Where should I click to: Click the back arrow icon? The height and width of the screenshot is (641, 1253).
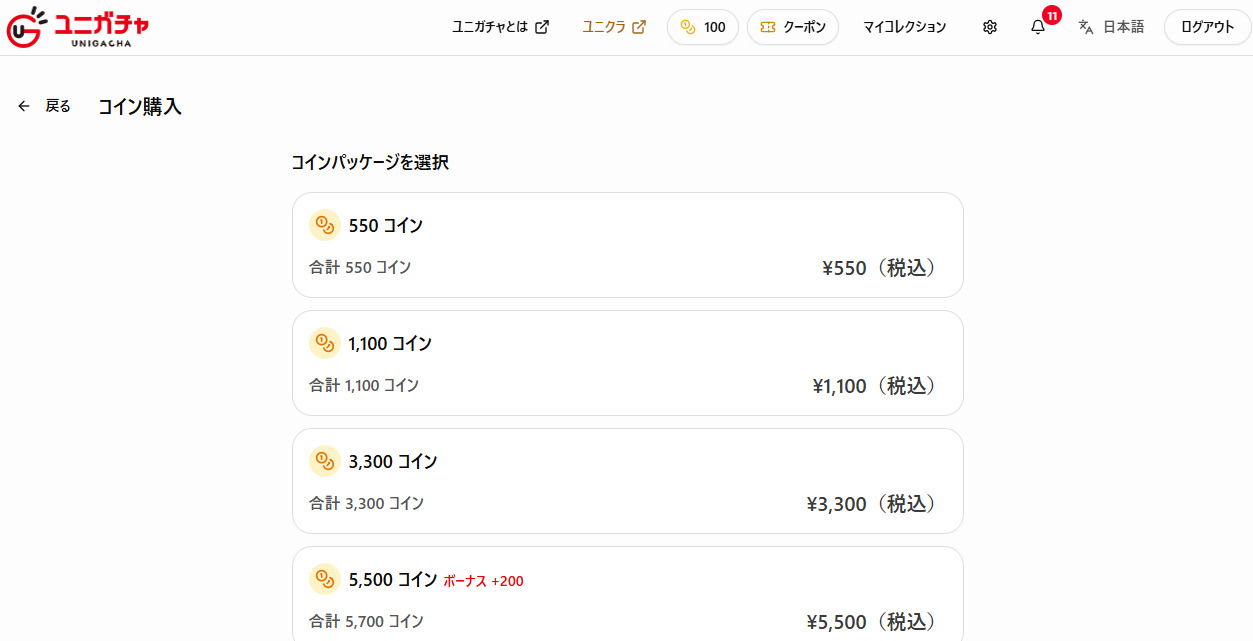tap(24, 106)
